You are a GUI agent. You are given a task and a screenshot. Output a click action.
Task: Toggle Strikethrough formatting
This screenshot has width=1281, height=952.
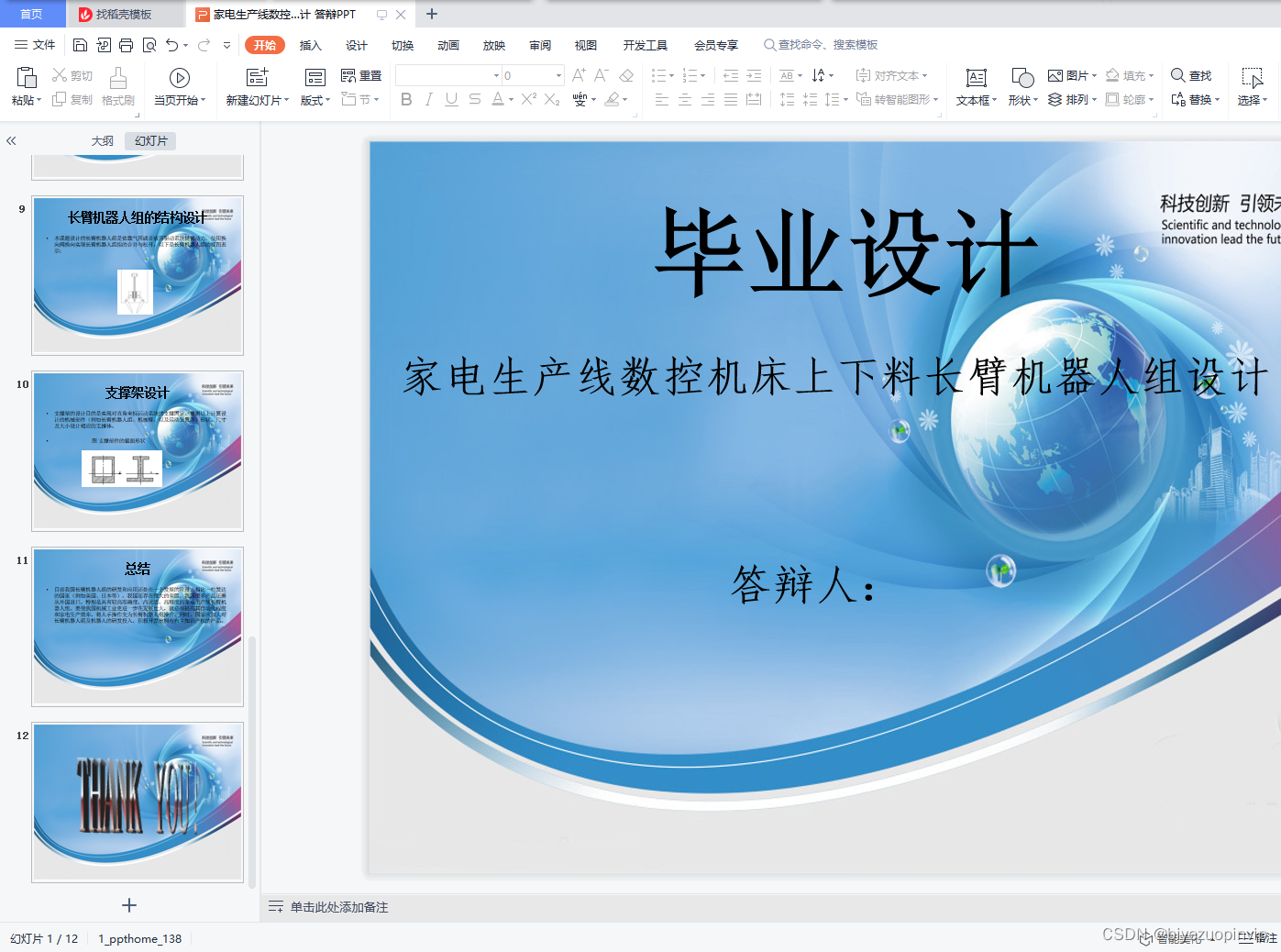click(474, 99)
